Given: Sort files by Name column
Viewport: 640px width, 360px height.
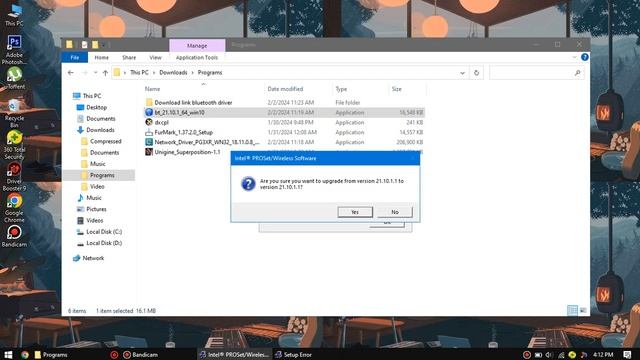Looking at the screenshot, I should click(152, 89).
